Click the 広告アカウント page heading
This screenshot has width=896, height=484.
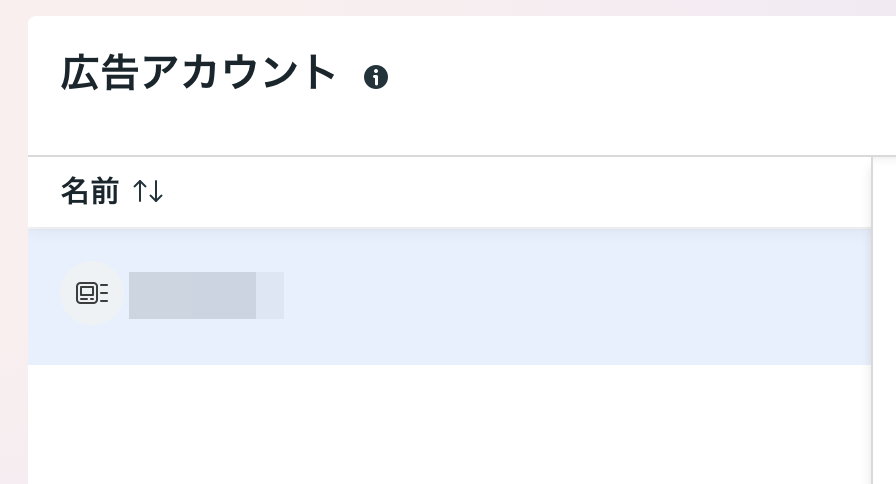tap(198, 73)
